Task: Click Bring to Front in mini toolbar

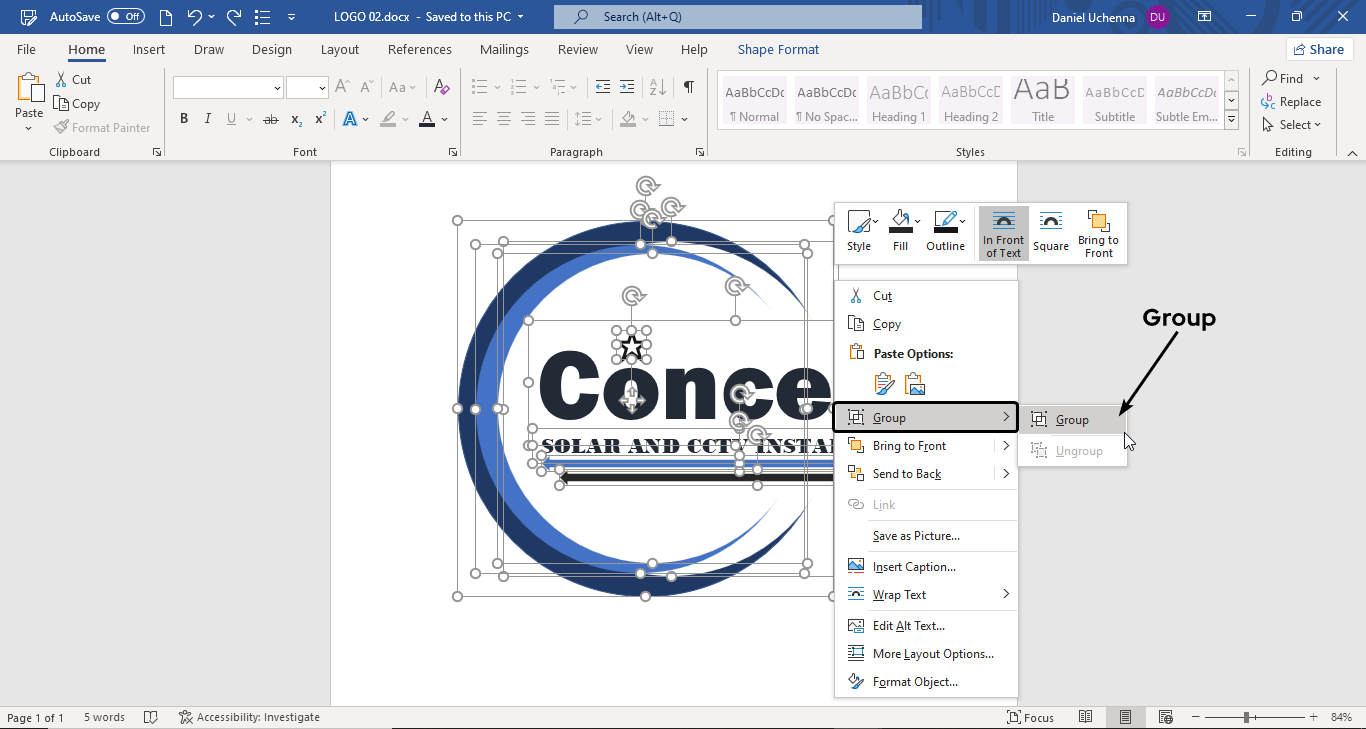Action: coord(1098,234)
